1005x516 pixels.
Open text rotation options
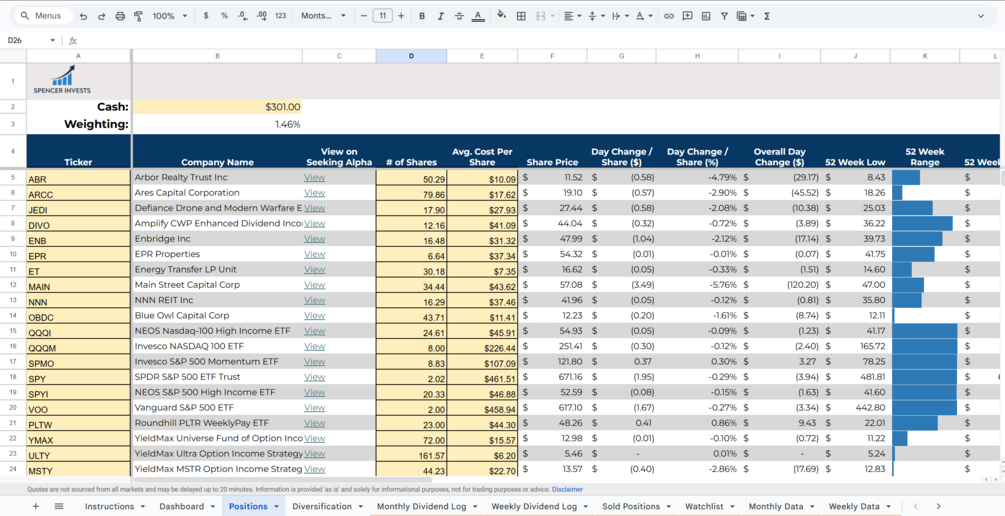click(644, 16)
